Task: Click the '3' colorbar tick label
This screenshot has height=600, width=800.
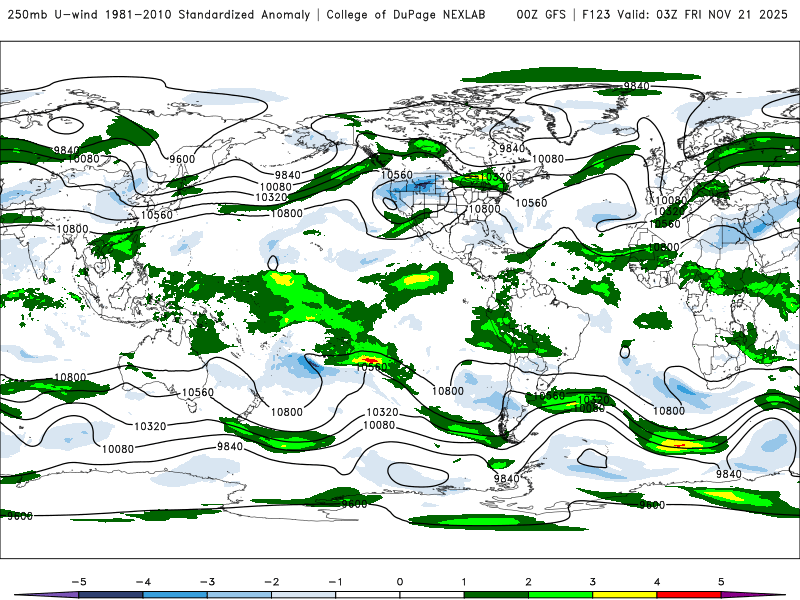Action: [x=592, y=582]
